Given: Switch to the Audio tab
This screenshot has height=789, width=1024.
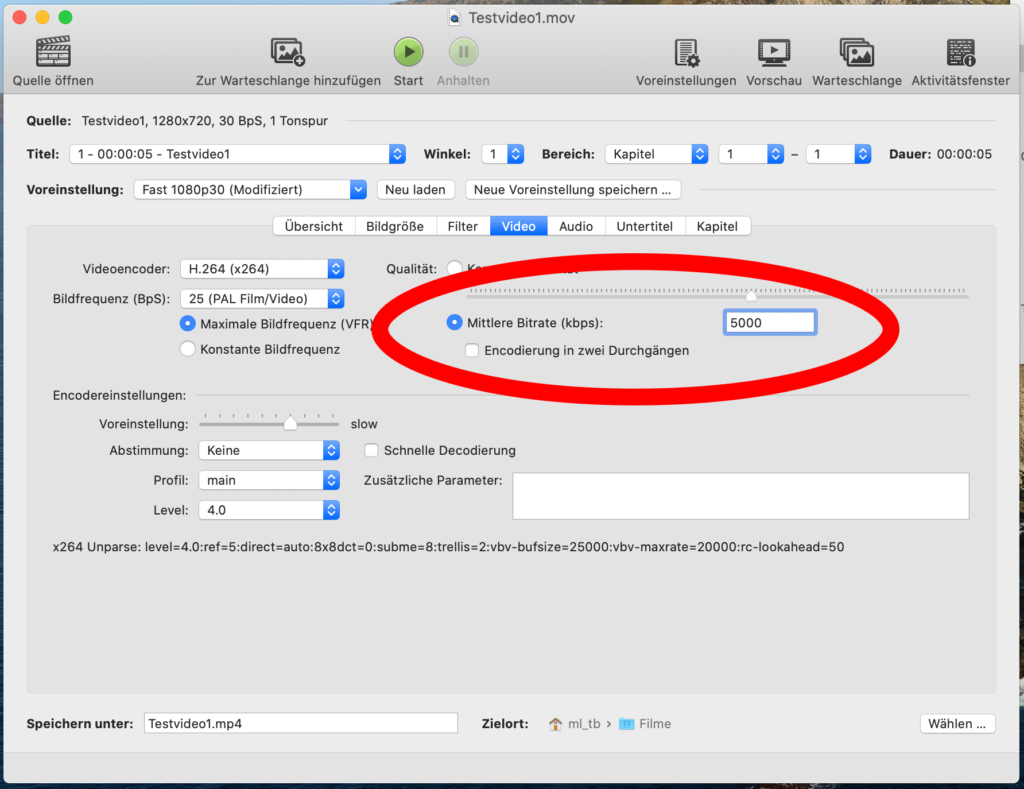Looking at the screenshot, I should (x=576, y=227).
